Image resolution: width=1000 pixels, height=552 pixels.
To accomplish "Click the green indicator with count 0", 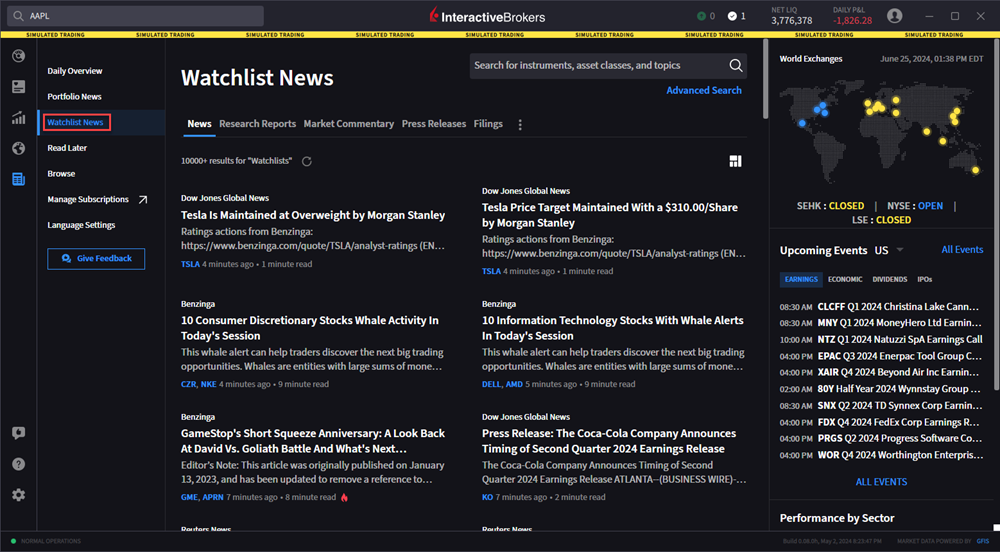I will [705, 16].
